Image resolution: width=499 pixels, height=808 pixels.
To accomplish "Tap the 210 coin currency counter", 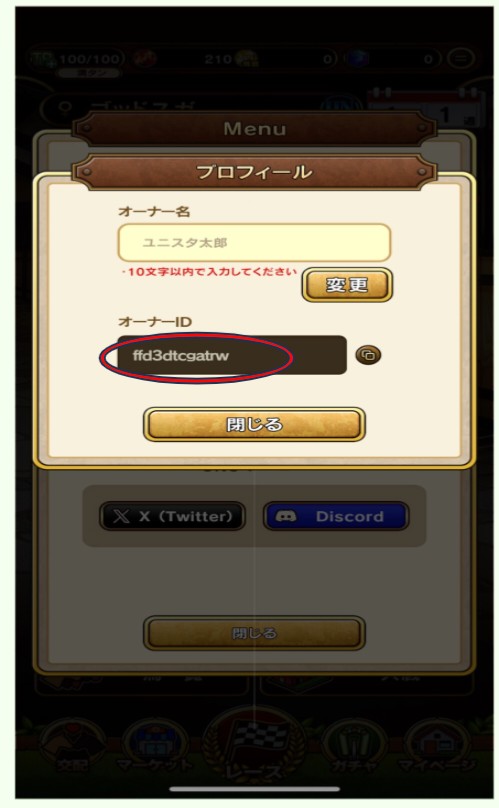I will point(231,59).
